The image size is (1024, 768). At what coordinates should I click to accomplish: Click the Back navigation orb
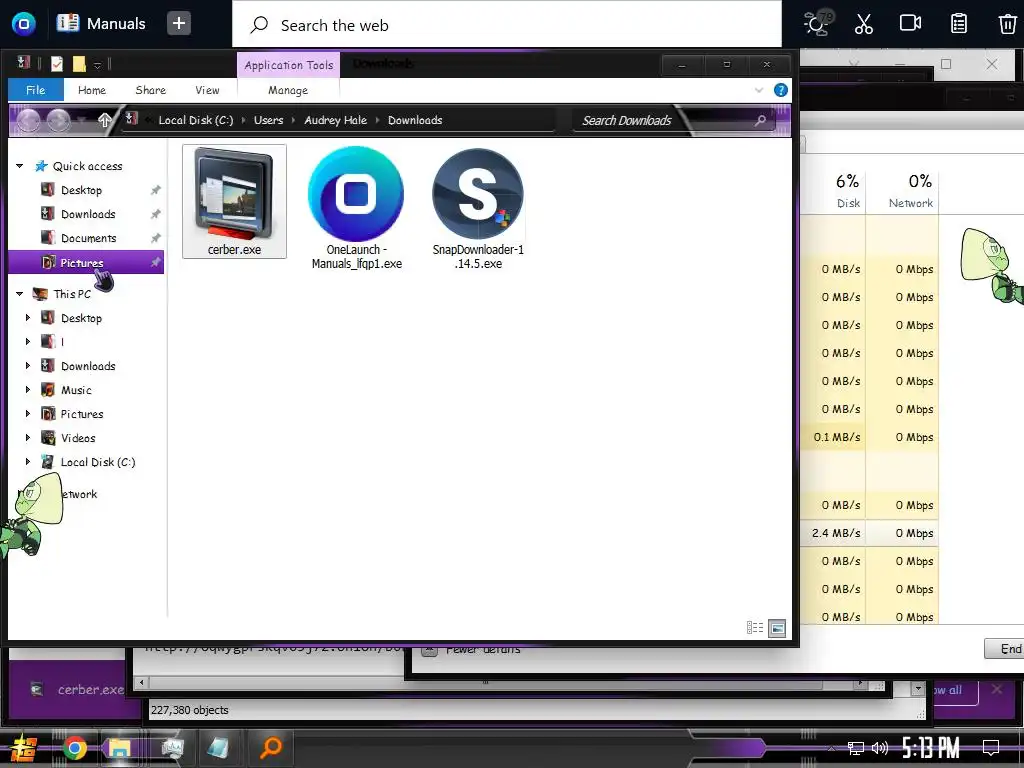28,121
